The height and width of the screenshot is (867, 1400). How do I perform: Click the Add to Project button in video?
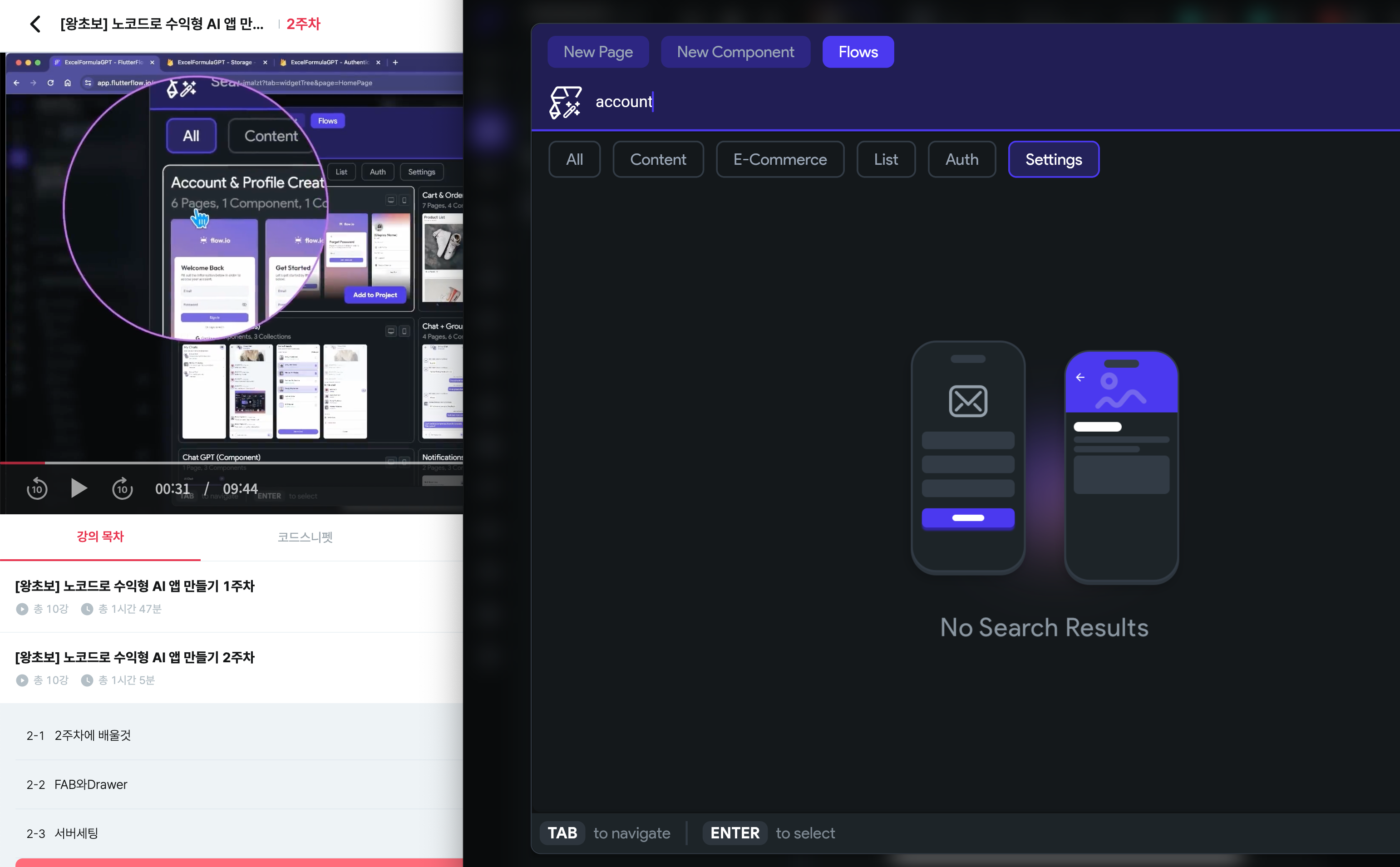coord(375,295)
